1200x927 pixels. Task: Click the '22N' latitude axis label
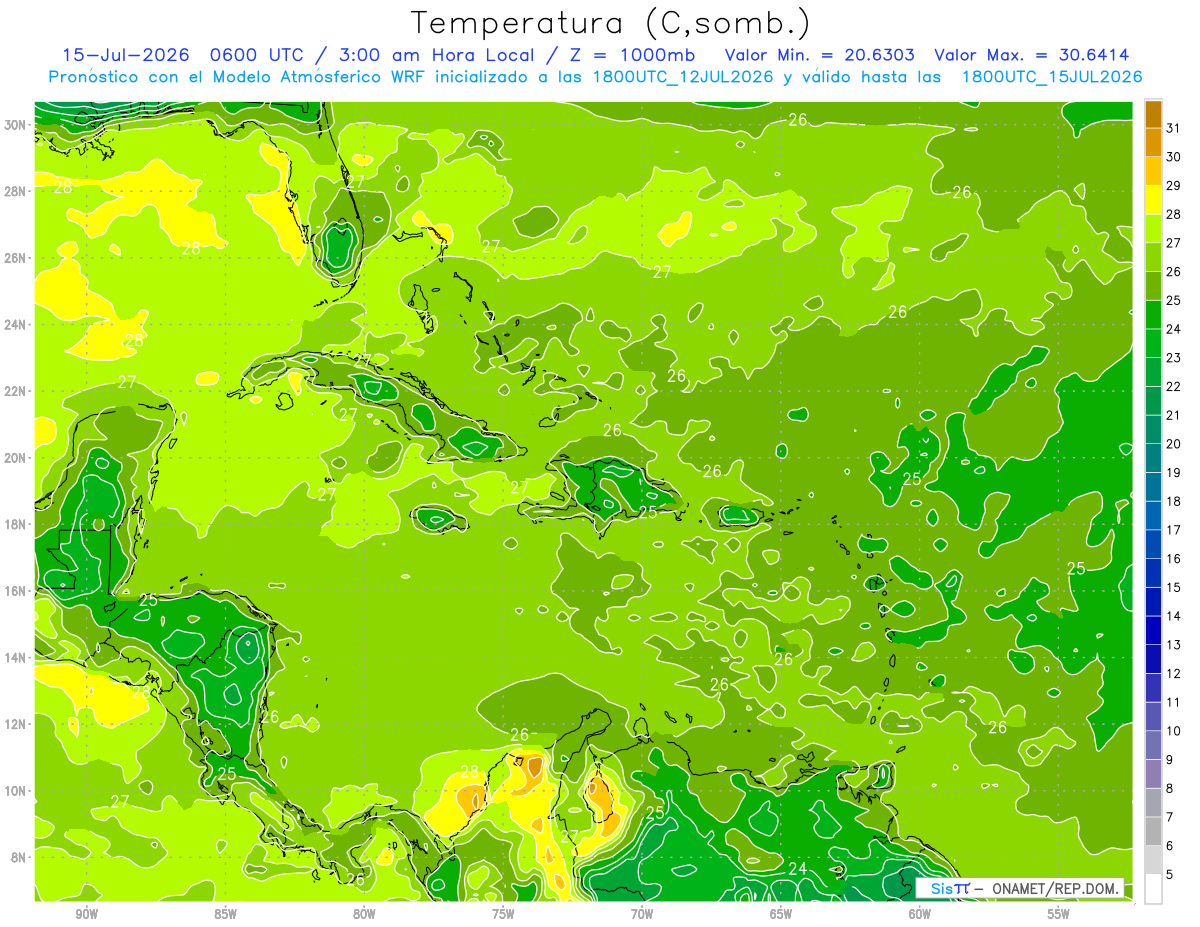[17, 391]
